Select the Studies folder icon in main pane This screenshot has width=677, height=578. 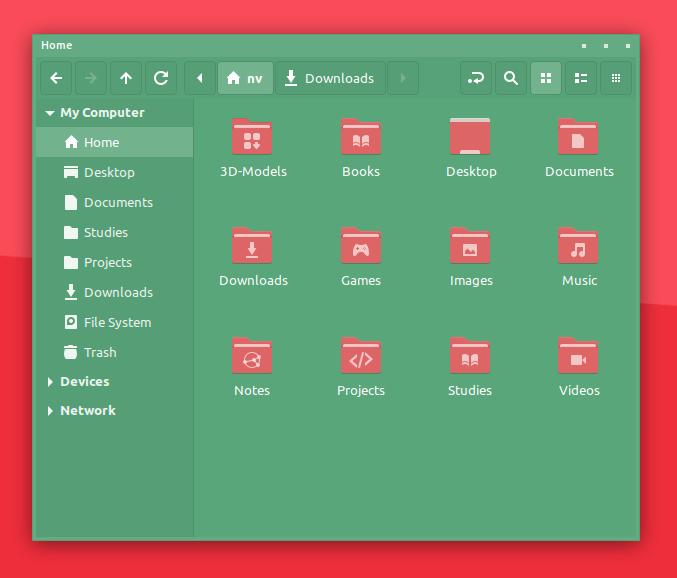click(470, 355)
